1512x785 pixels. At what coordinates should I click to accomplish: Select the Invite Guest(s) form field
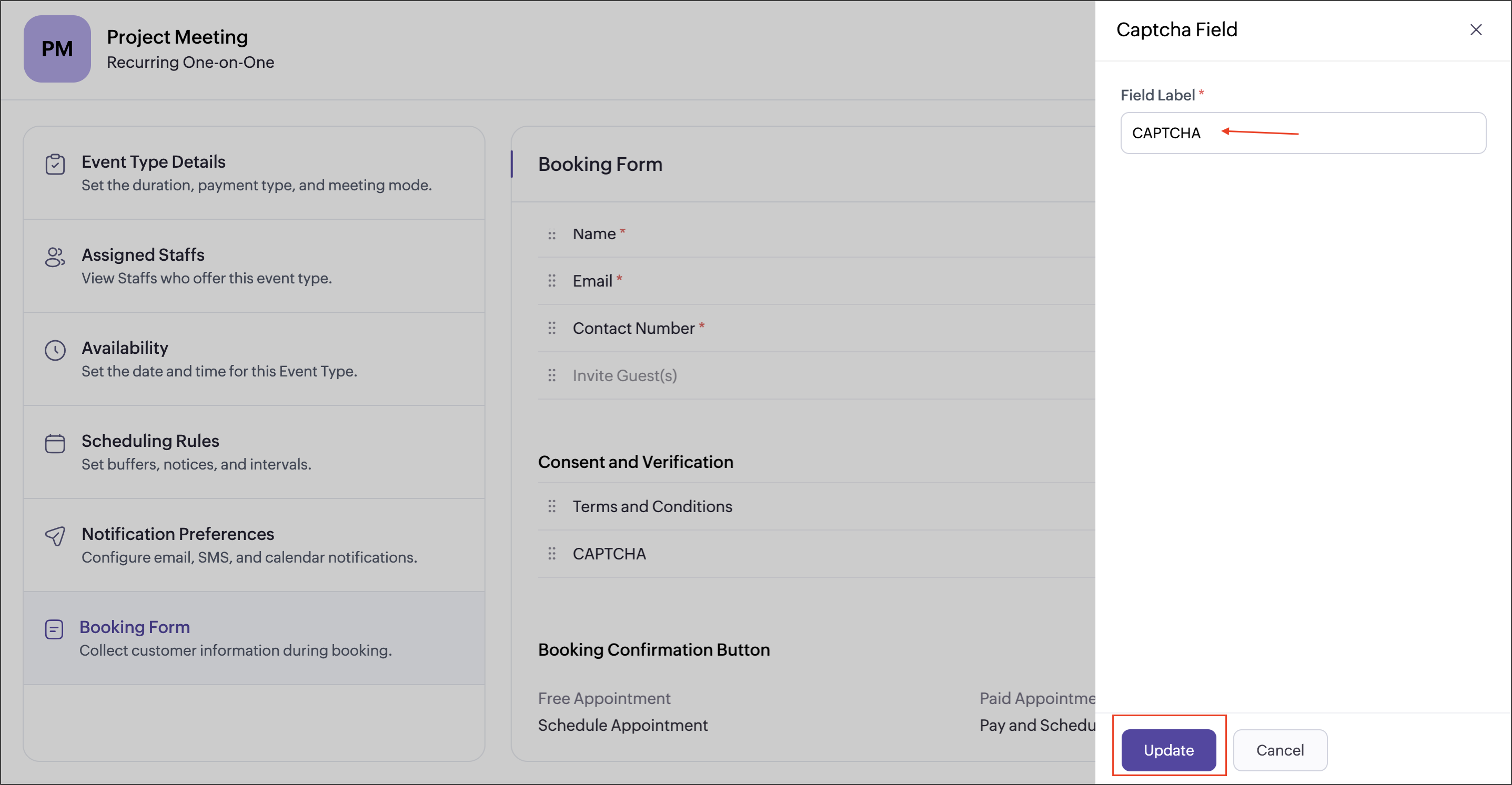click(x=624, y=375)
